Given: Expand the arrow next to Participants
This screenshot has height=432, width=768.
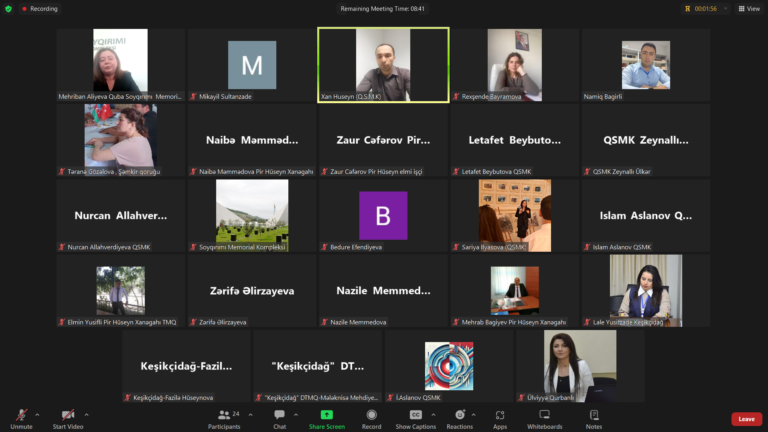Looking at the screenshot, I should coord(251,415).
